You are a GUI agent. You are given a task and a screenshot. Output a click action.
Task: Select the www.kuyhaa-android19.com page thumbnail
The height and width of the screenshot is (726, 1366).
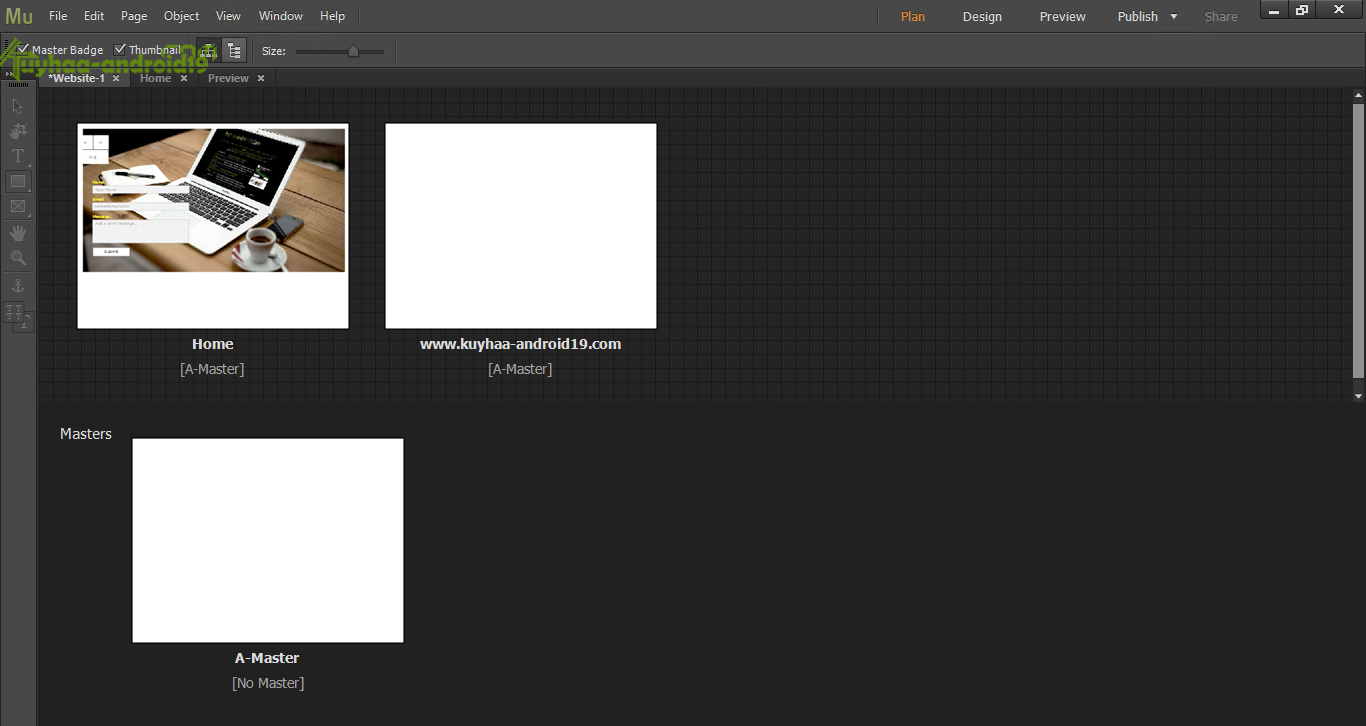(x=521, y=226)
